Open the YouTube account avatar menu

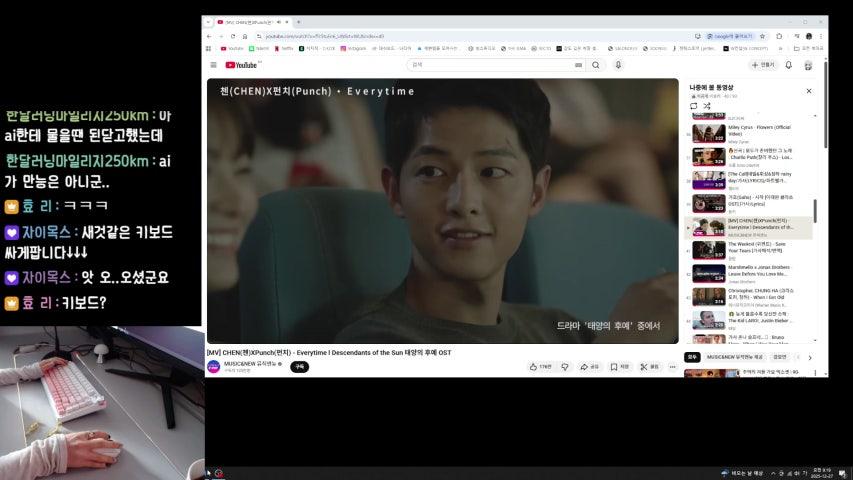click(808, 65)
